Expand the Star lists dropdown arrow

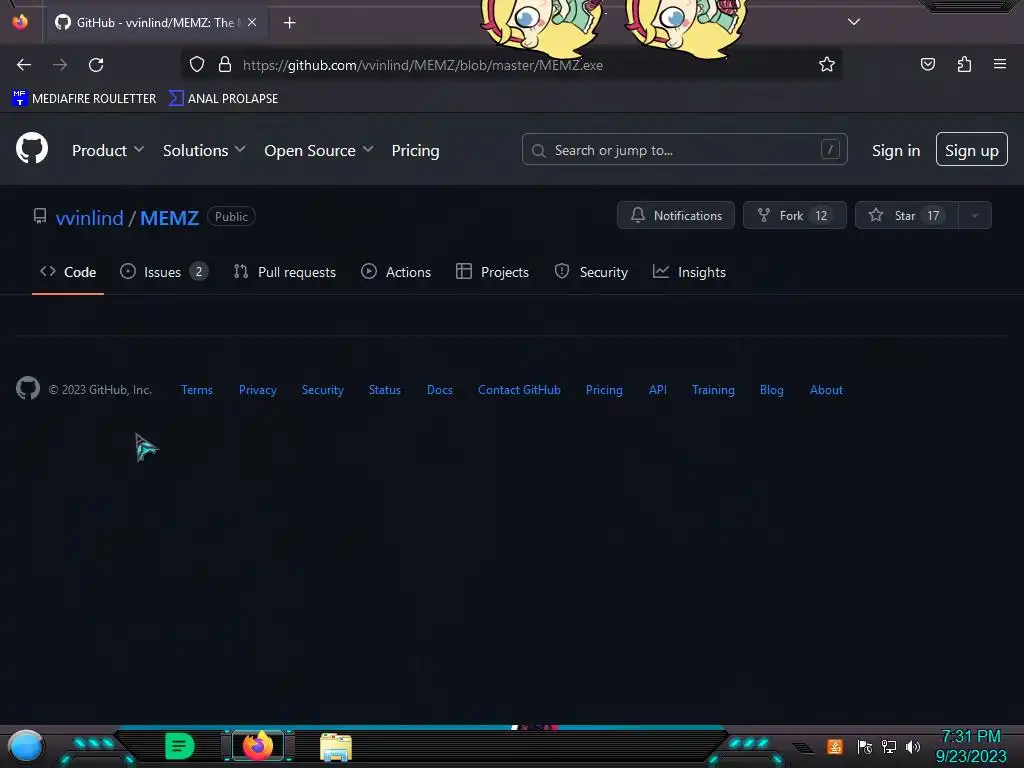tap(975, 216)
